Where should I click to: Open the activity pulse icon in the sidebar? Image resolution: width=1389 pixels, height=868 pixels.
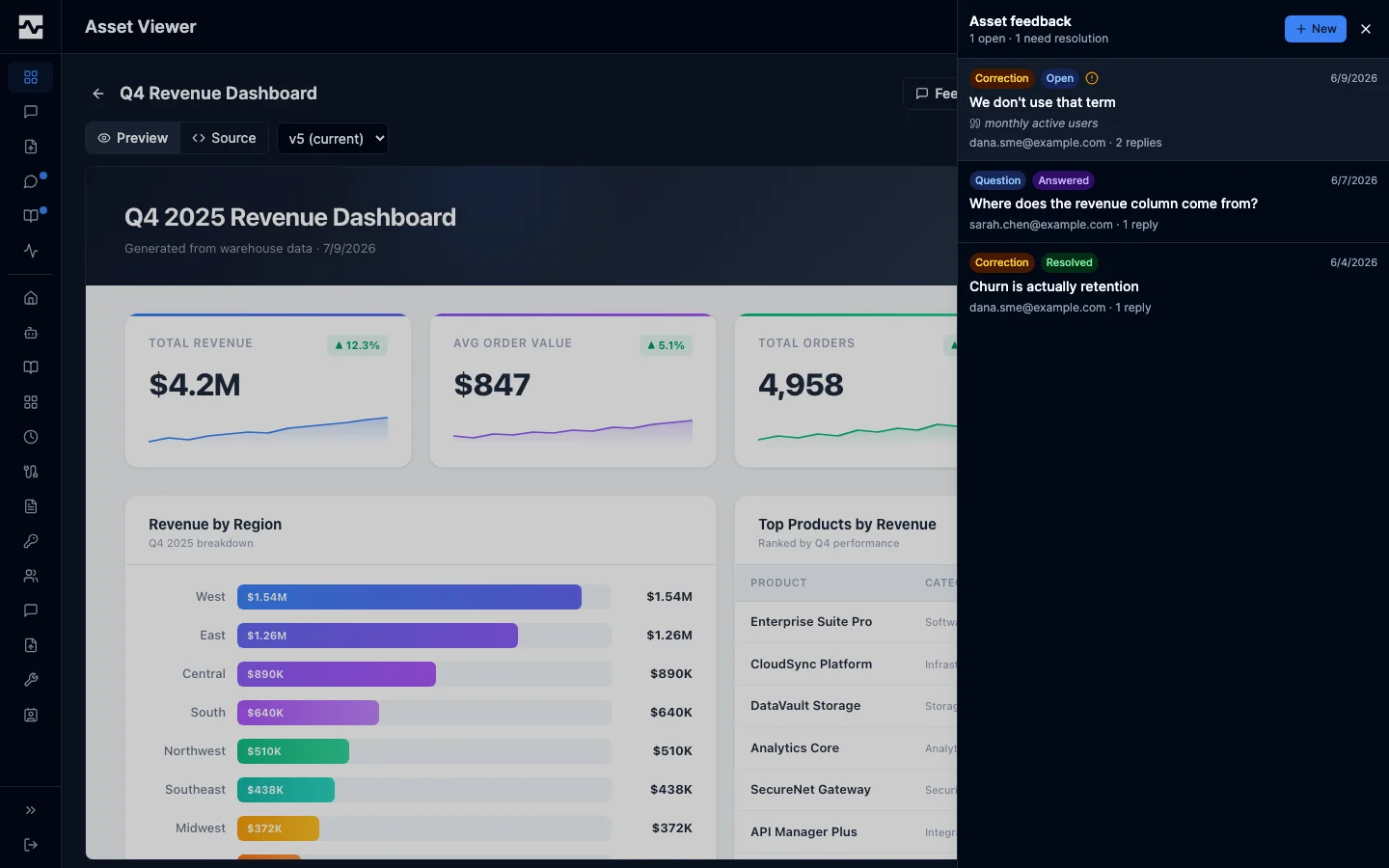[x=31, y=251]
